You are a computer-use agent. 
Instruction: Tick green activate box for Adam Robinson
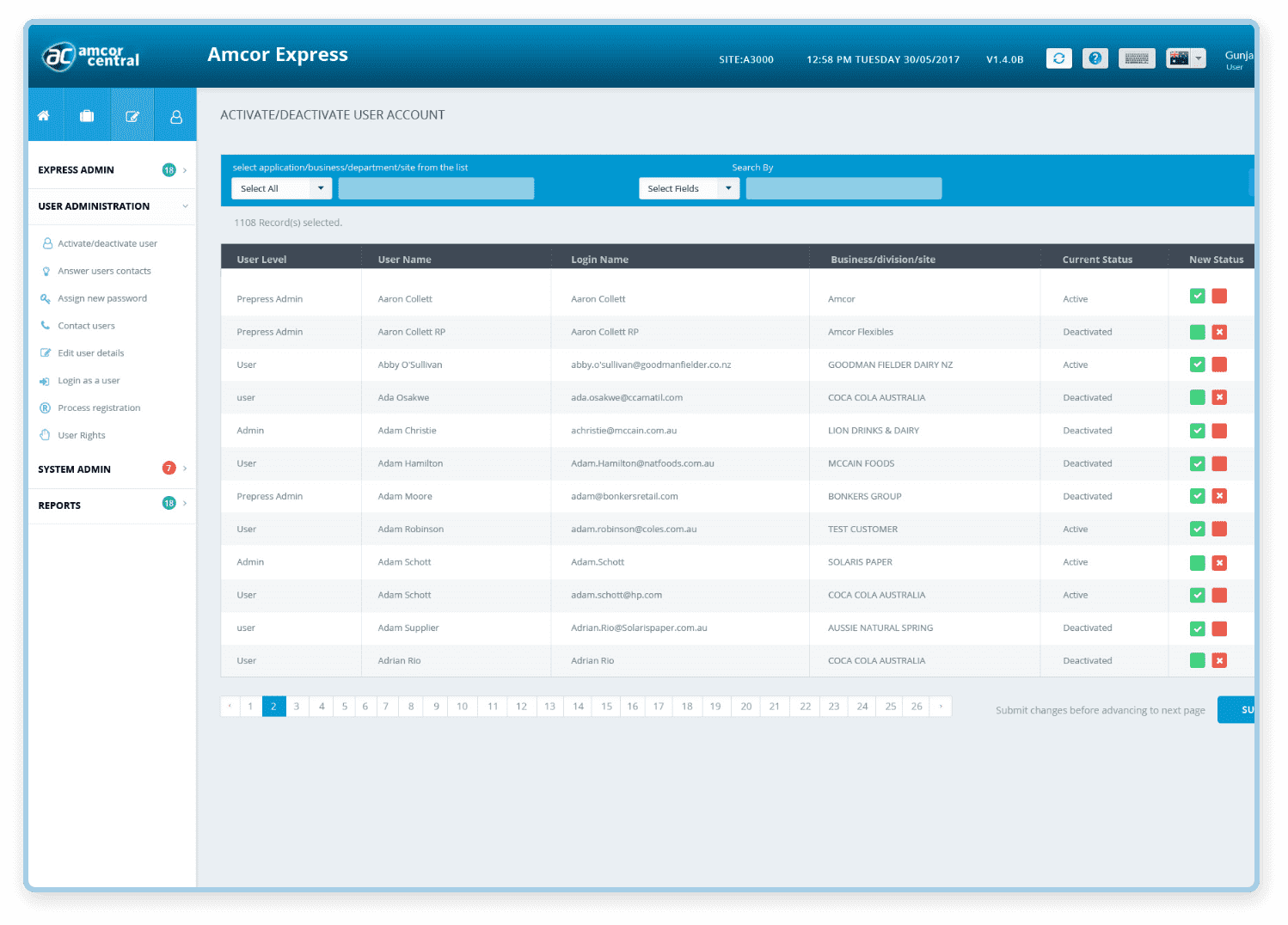1197,529
